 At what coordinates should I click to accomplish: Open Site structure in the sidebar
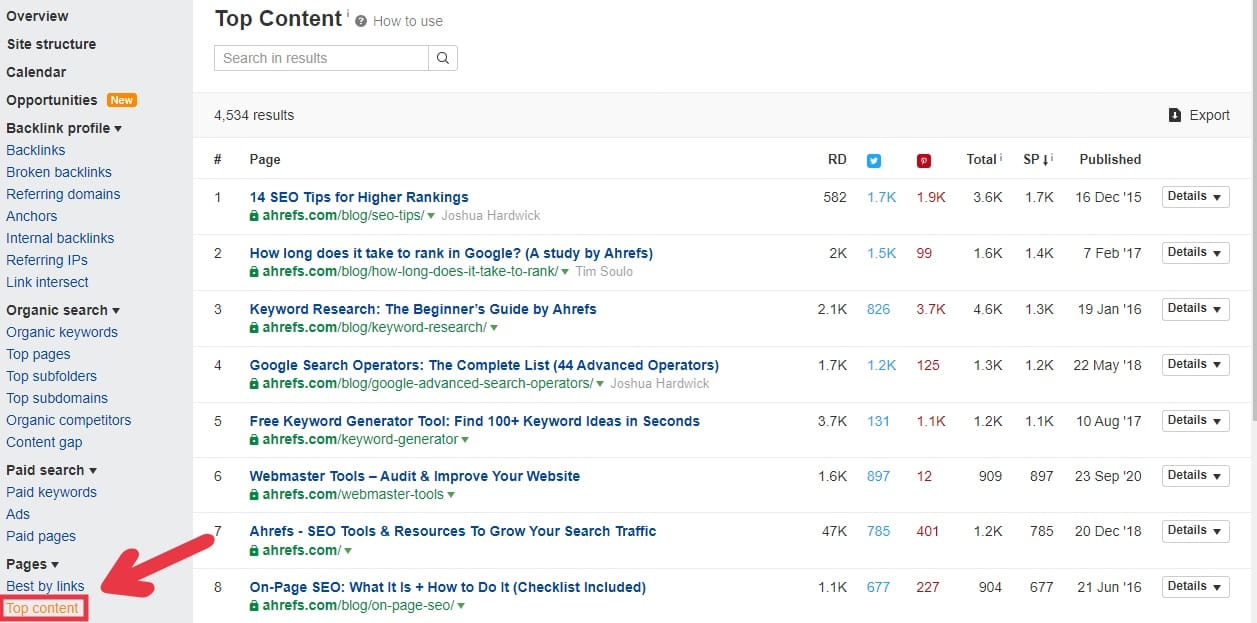pos(51,44)
